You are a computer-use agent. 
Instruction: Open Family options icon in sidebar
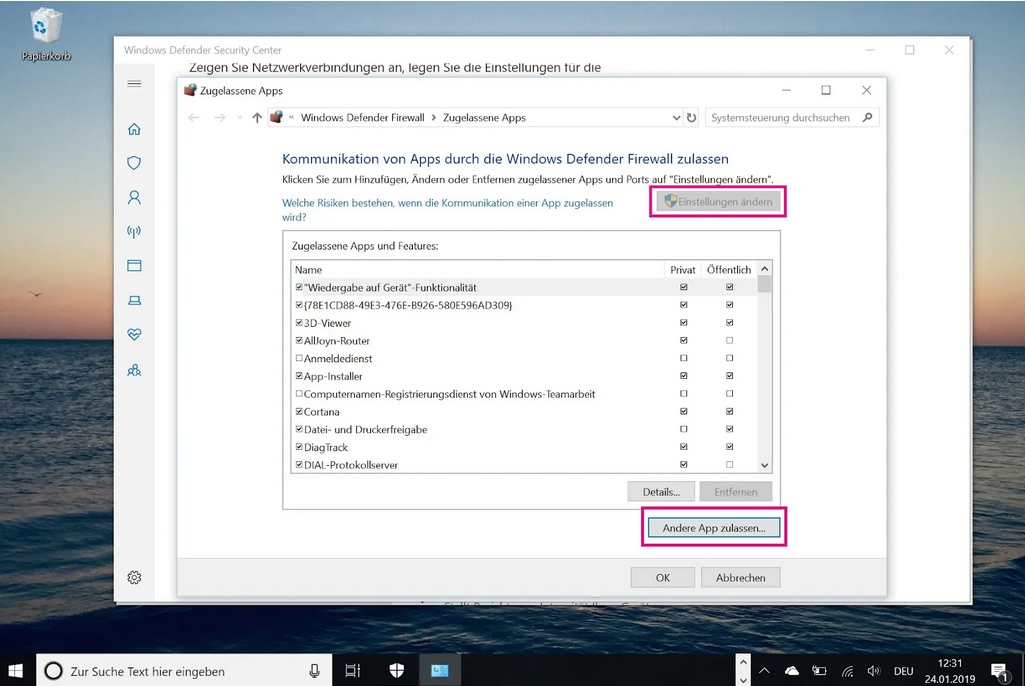coord(134,370)
